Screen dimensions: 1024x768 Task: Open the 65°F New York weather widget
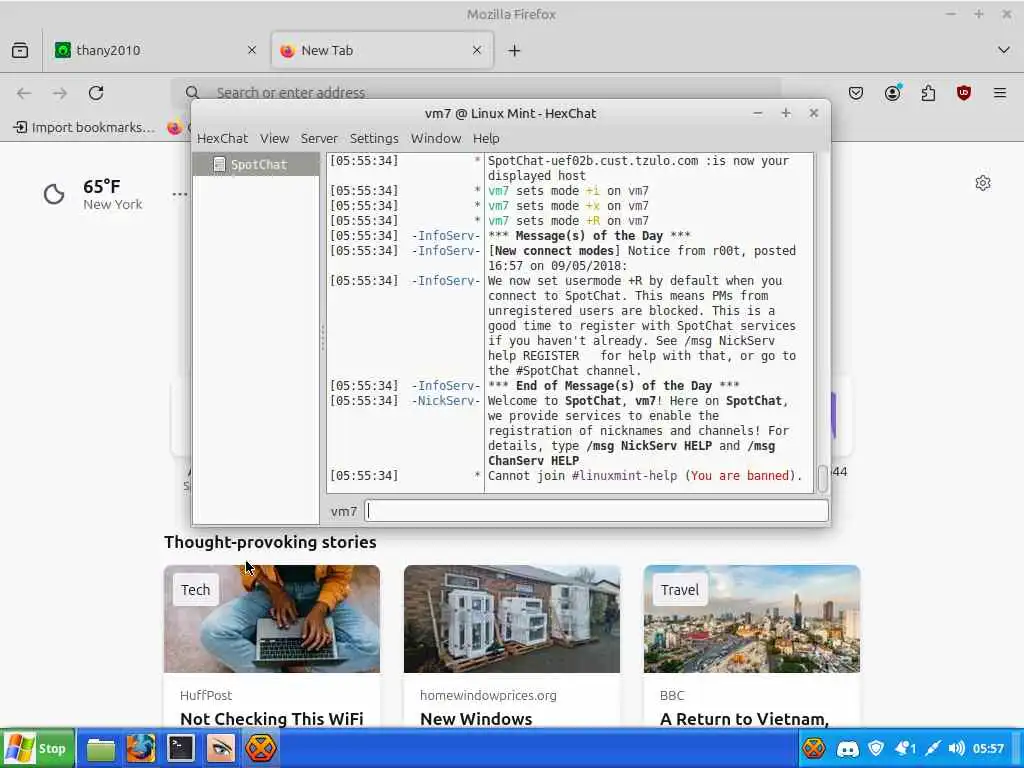[x=93, y=194]
